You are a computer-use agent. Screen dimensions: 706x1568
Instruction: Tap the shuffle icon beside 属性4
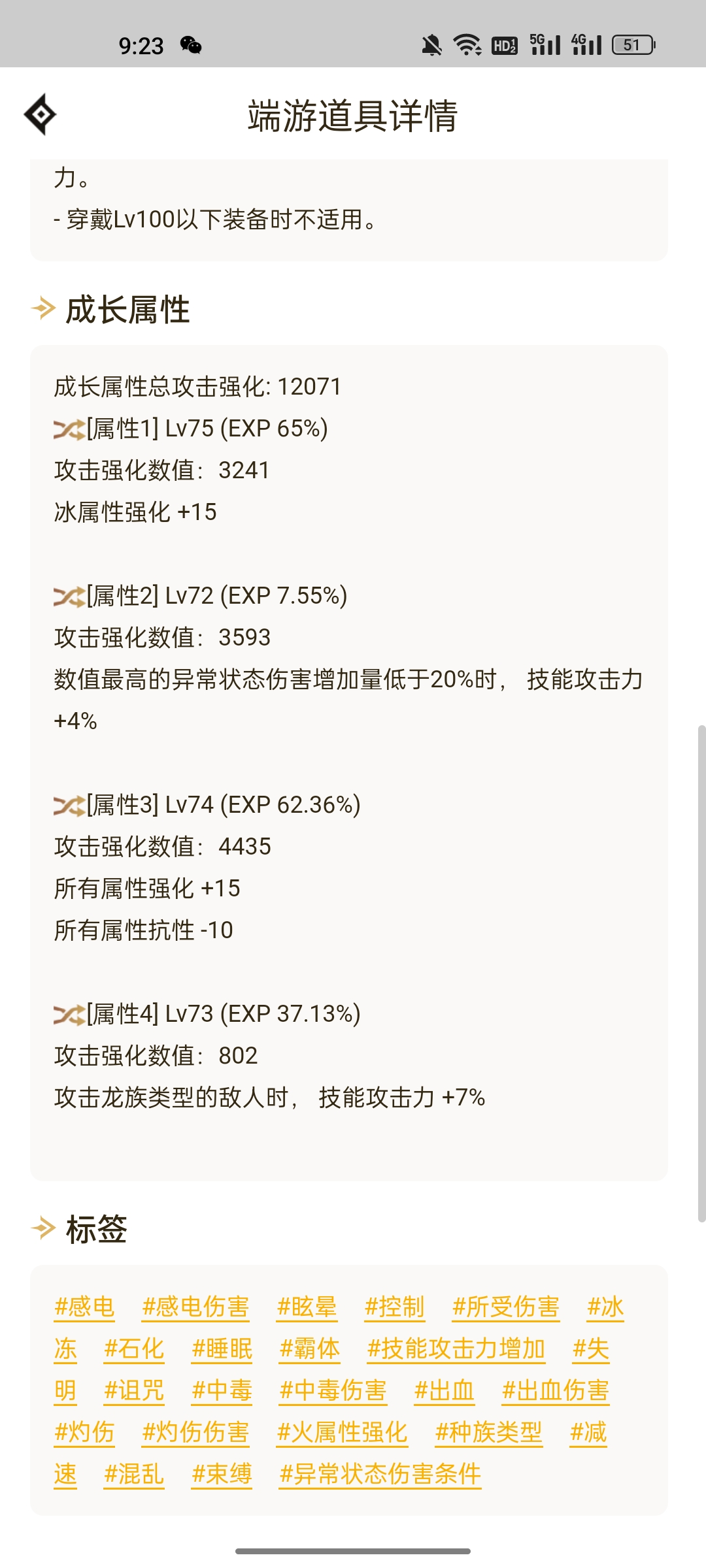(69, 1015)
